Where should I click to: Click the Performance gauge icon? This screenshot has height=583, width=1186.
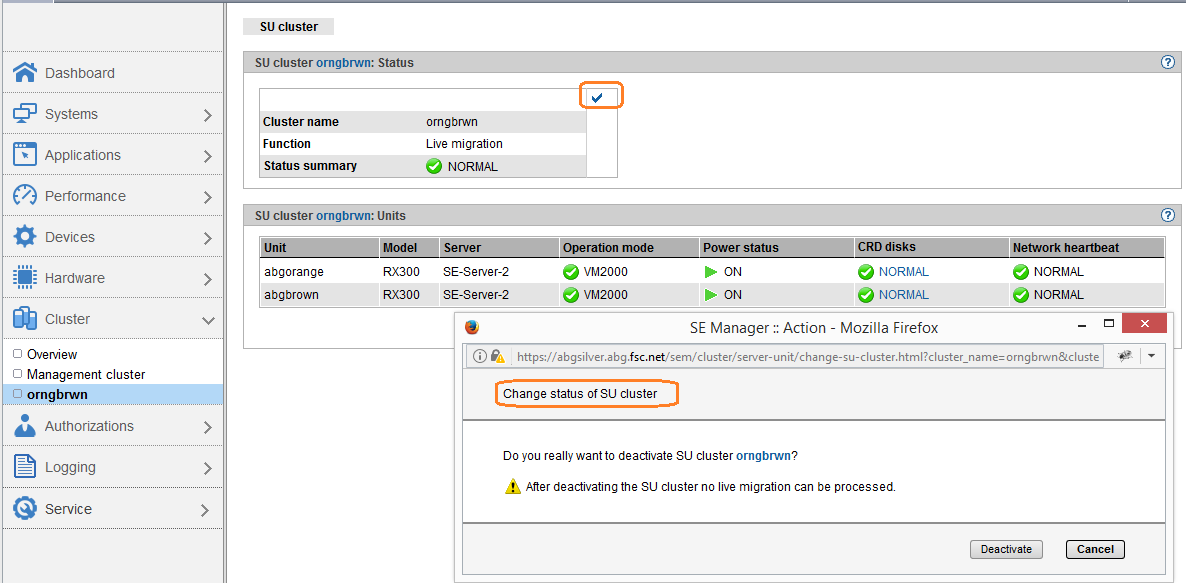pyautogui.click(x=25, y=196)
